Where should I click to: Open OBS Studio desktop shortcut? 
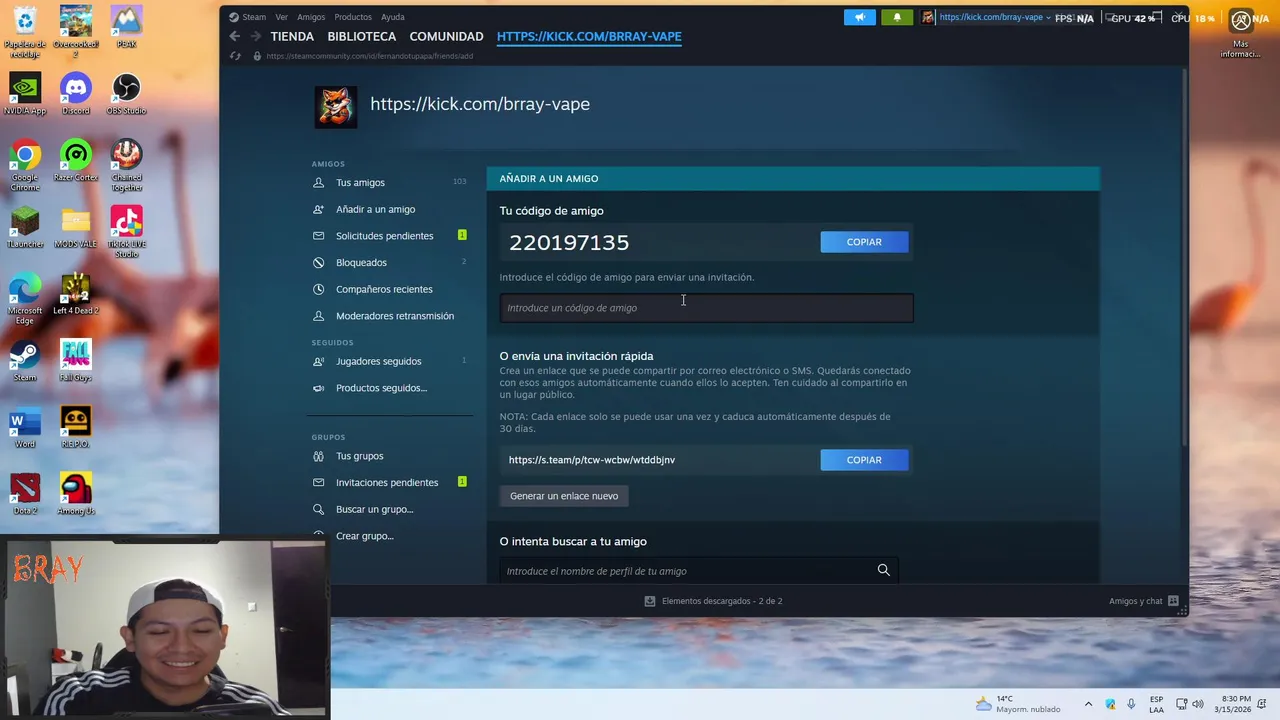(x=126, y=94)
